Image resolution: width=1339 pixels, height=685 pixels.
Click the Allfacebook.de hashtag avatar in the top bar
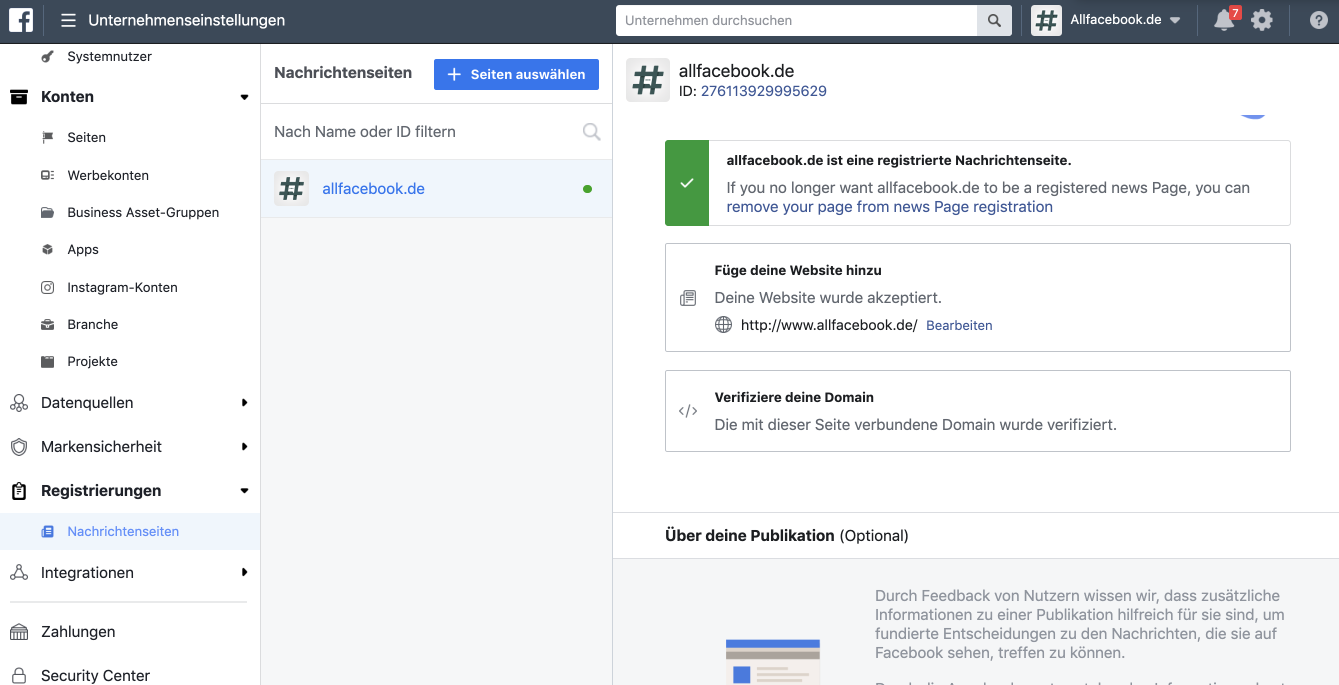(x=1046, y=20)
